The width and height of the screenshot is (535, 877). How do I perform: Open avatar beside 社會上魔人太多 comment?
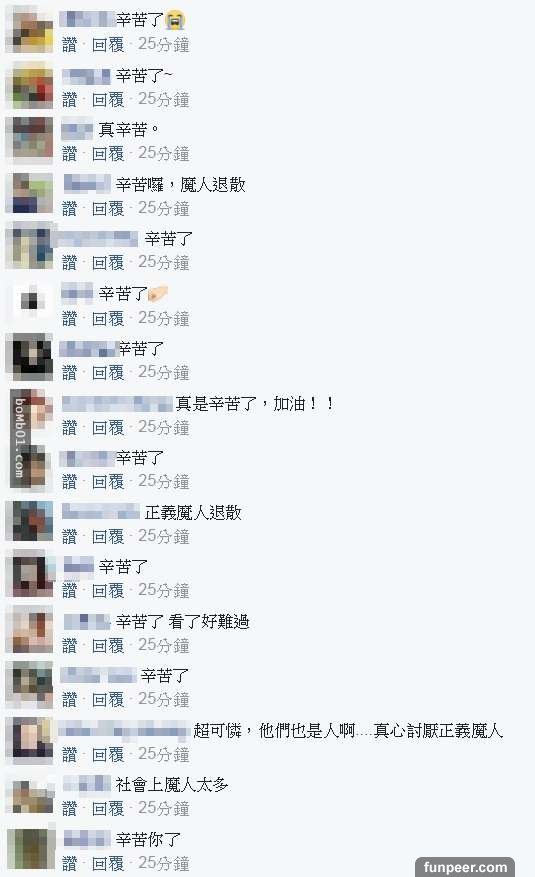(29, 794)
